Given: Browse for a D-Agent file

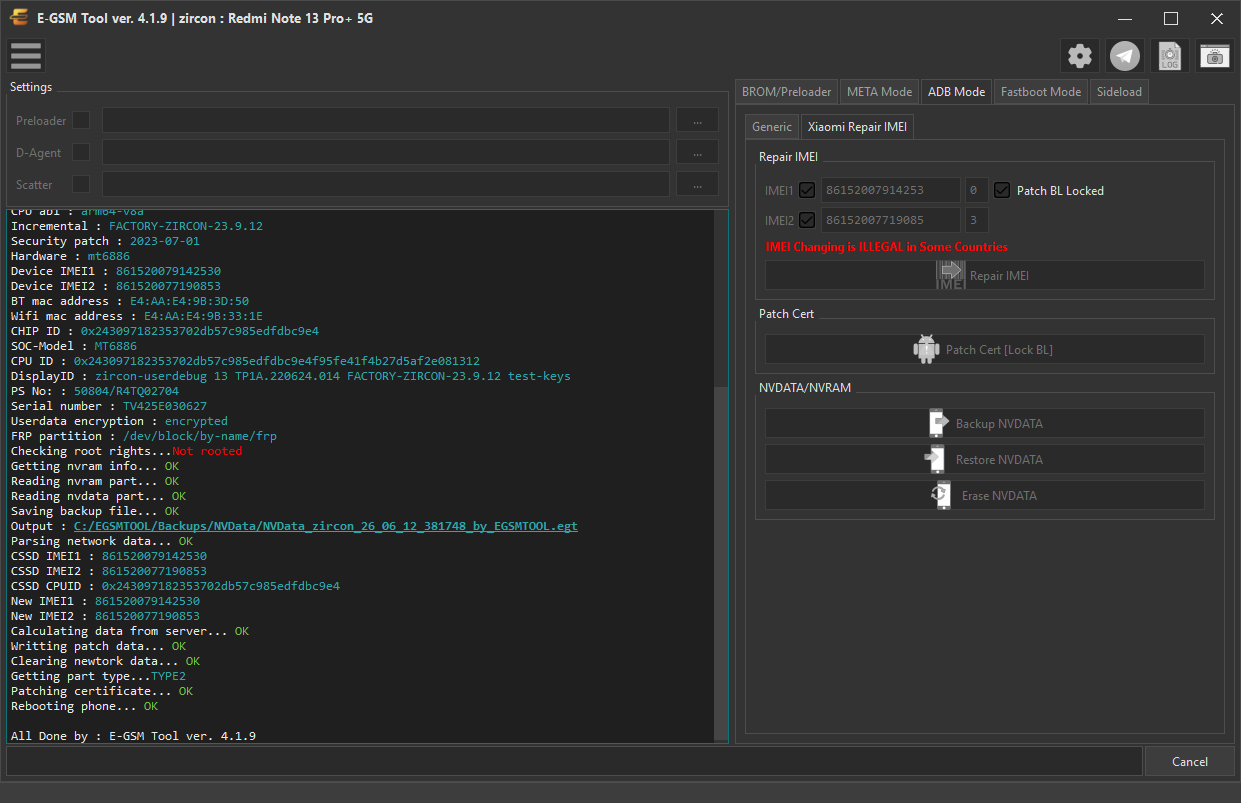Looking at the screenshot, I should pyautogui.click(x=697, y=152).
